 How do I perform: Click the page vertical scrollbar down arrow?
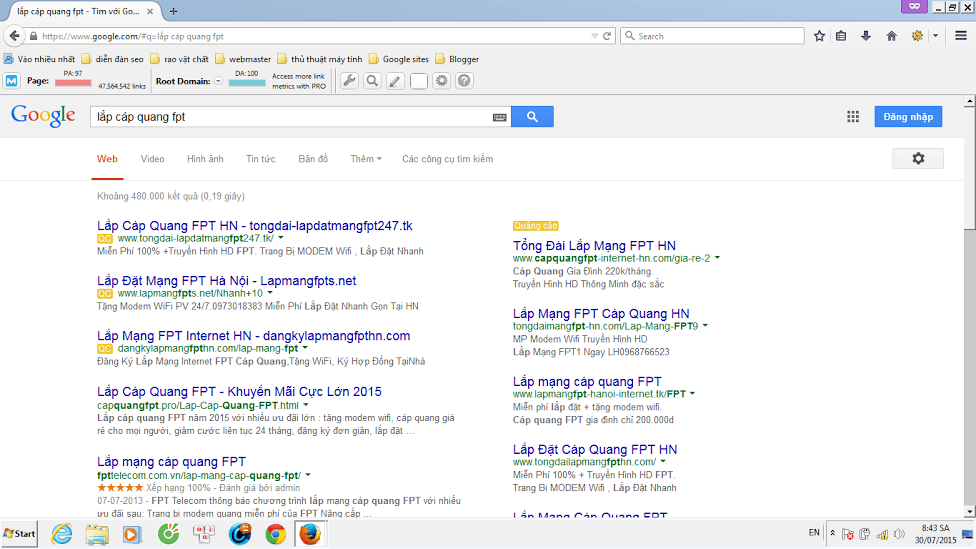[970, 512]
